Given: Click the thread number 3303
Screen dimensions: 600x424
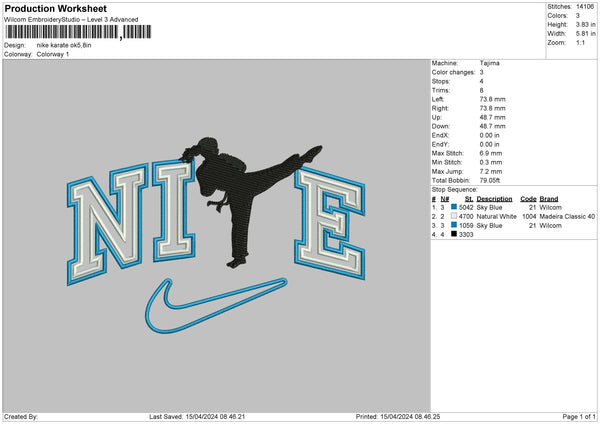Looking at the screenshot, I should pyautogui.click(x=466, y=235).
